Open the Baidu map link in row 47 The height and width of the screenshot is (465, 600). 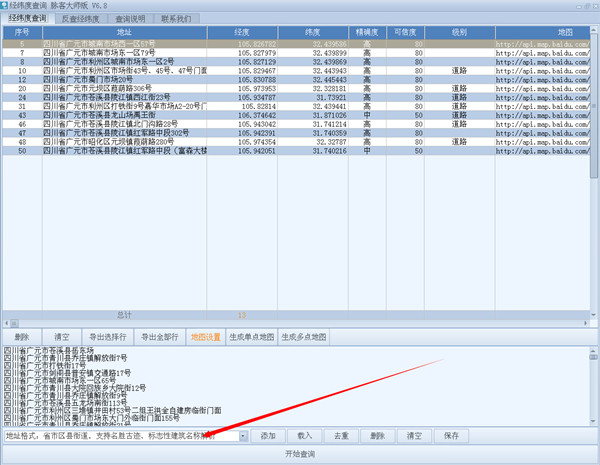(543, 133)
